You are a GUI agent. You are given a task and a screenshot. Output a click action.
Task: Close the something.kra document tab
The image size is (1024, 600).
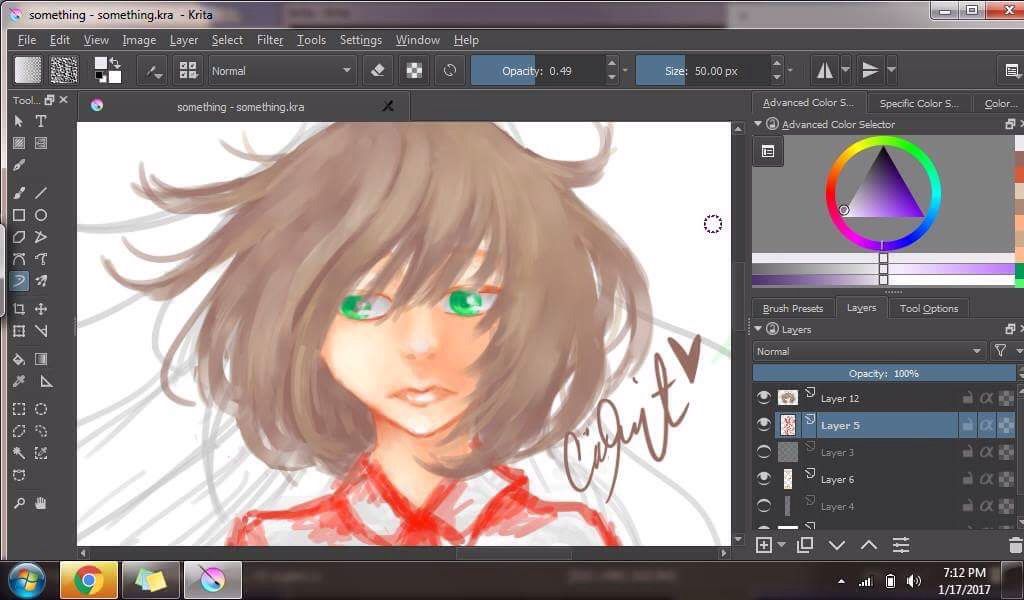(388, 106)
